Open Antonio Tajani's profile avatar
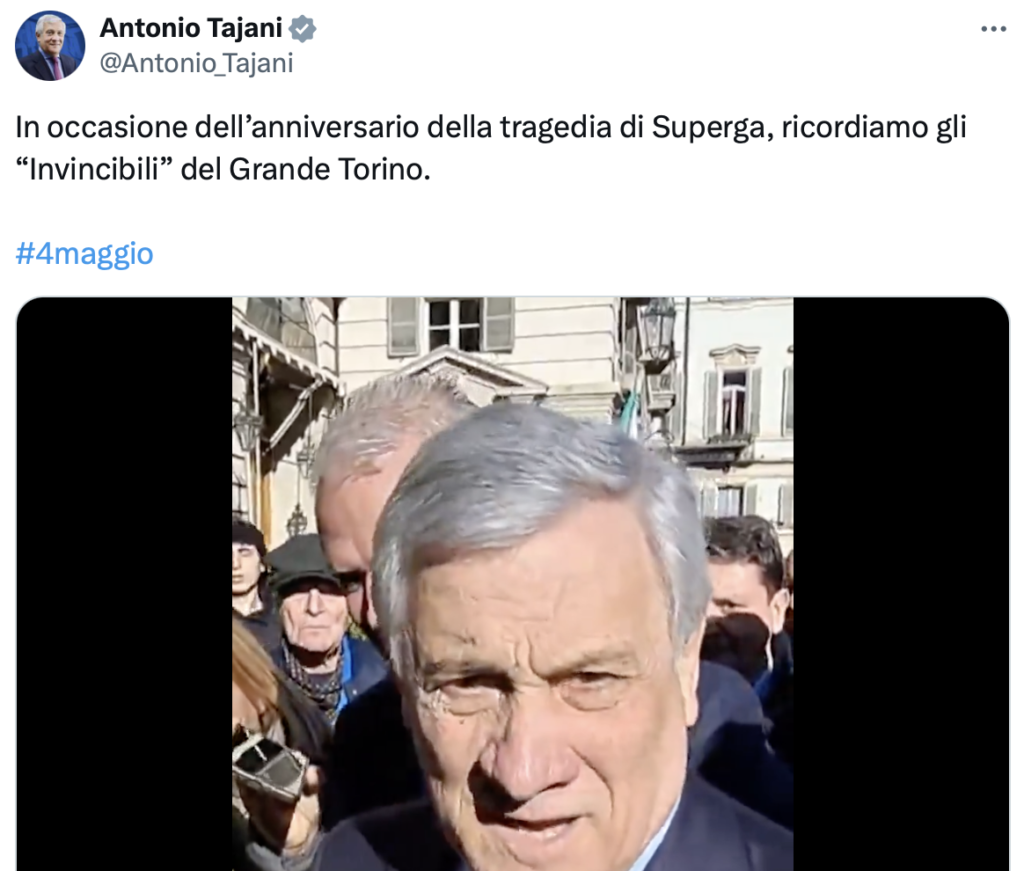Viewport: 1024px width, 871px height. 50,46
